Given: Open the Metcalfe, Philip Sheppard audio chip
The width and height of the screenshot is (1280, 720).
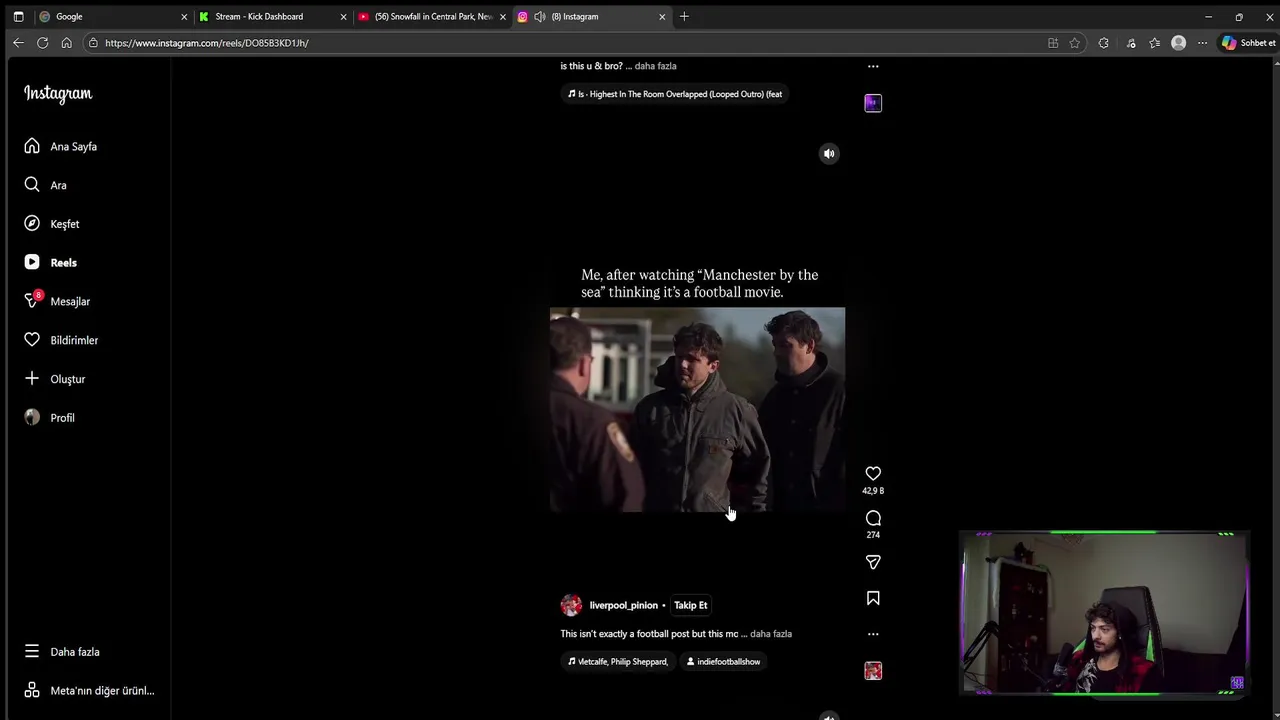Looking at the screenshot, I should tap(617, 662).
